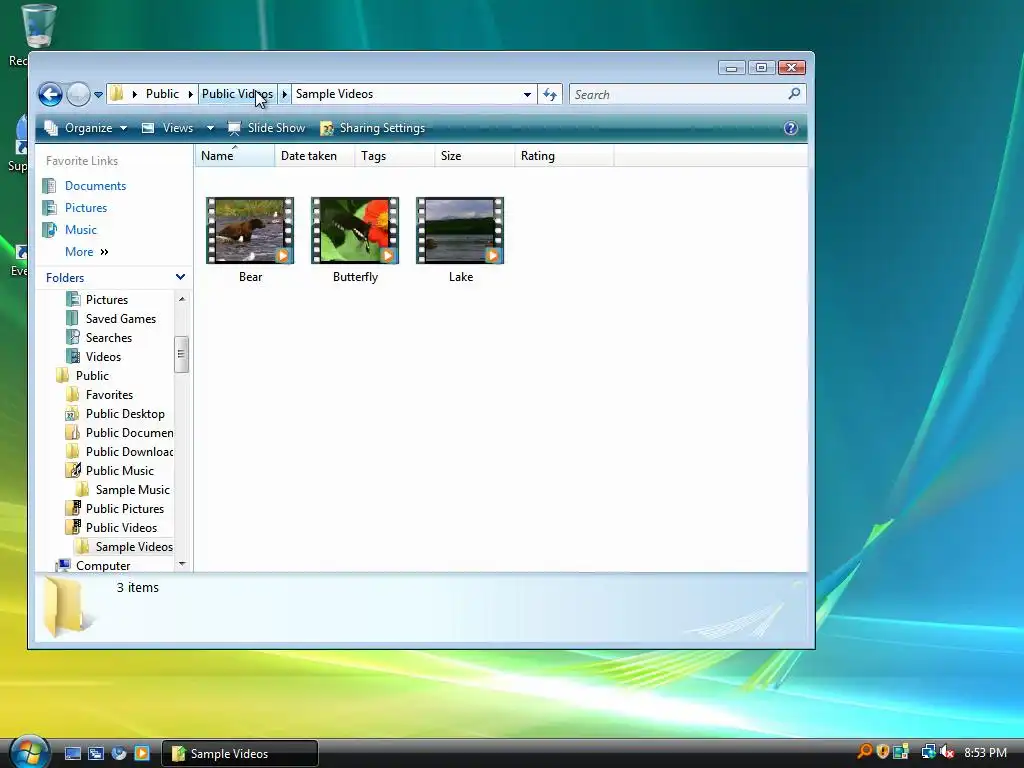Open the address bar history dropdown
The width and height of the screenshot is (1024, 768).
click(527, 95)
